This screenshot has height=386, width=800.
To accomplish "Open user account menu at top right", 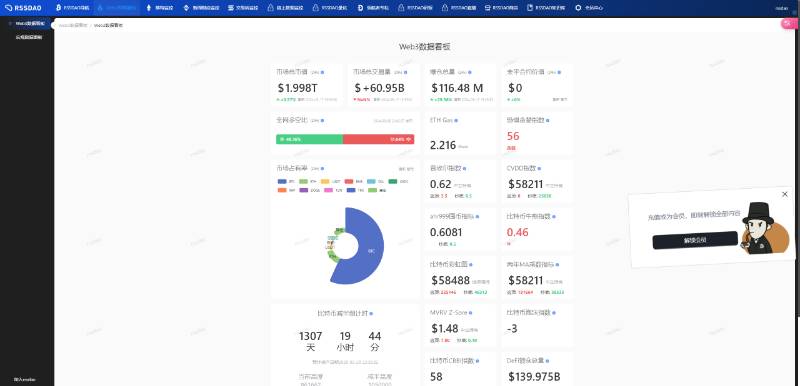I will 781,8.
